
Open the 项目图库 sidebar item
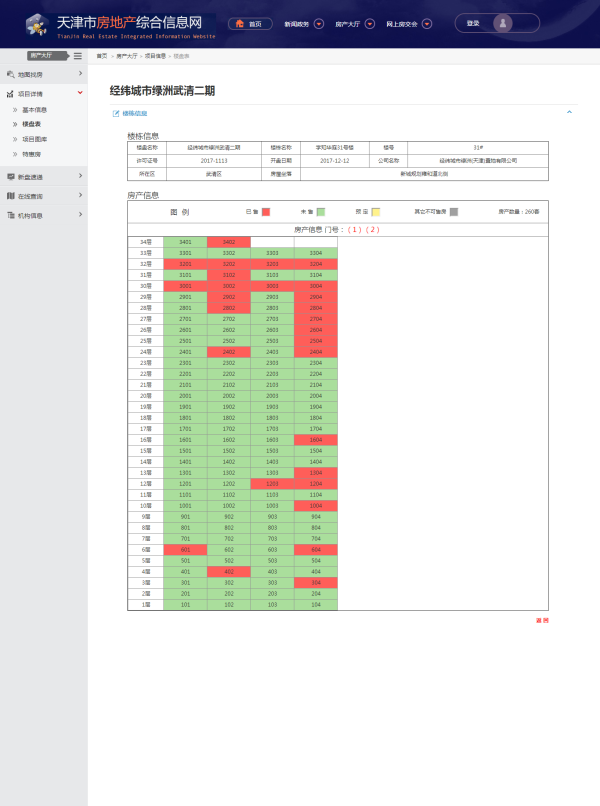(34, 139)
